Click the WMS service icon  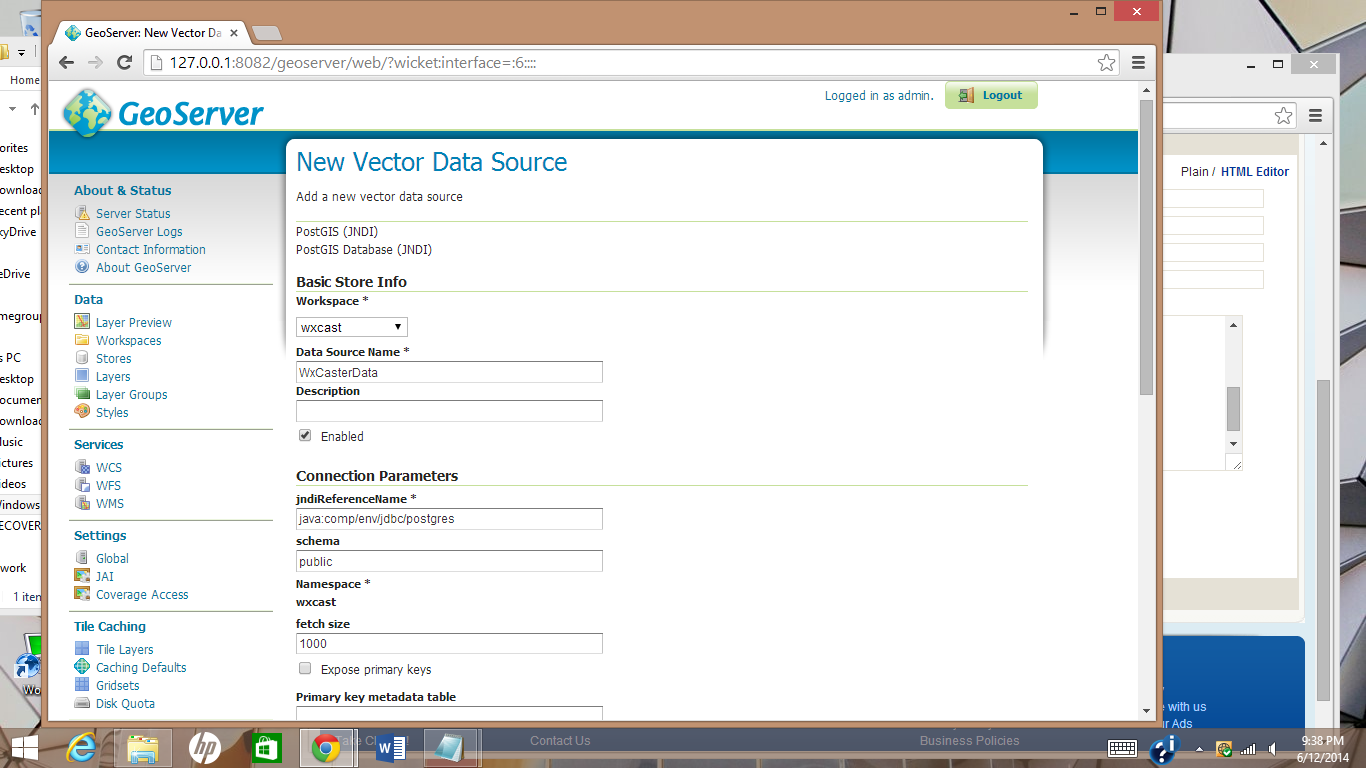82,503
